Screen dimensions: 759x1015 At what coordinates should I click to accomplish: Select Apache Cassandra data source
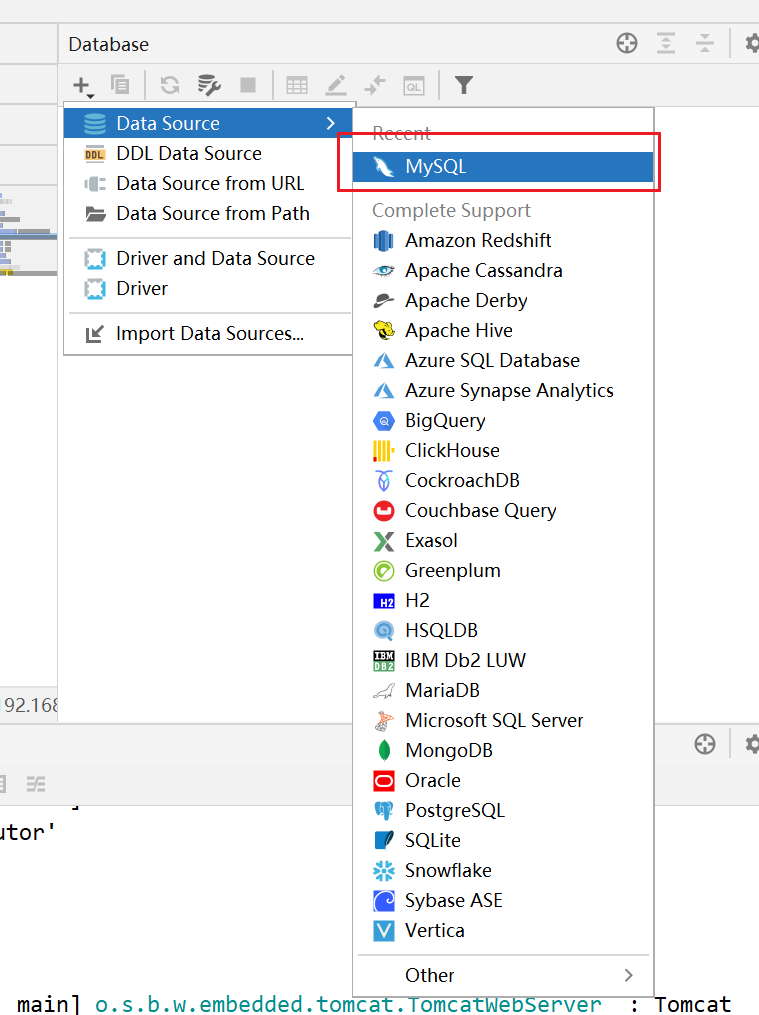(503, 271)
